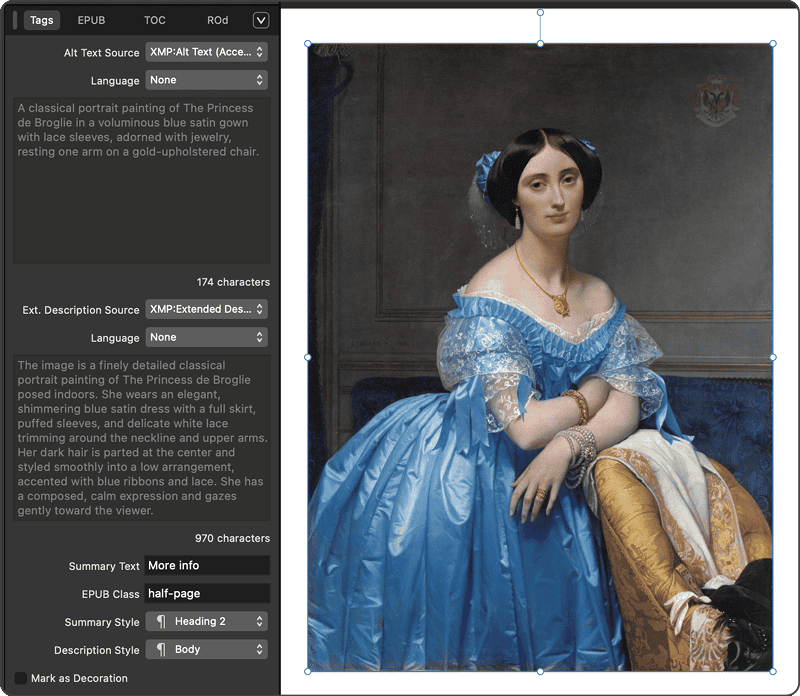
Task: Open the extended description Language dropdown
Action: (207, 337)
